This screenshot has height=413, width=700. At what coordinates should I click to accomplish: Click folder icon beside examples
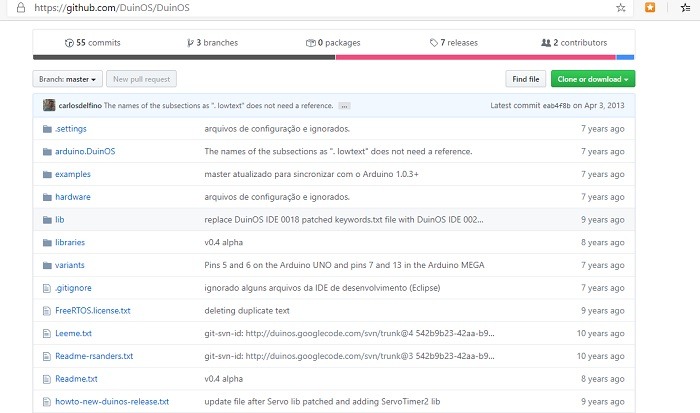click(x=47, y=175)
